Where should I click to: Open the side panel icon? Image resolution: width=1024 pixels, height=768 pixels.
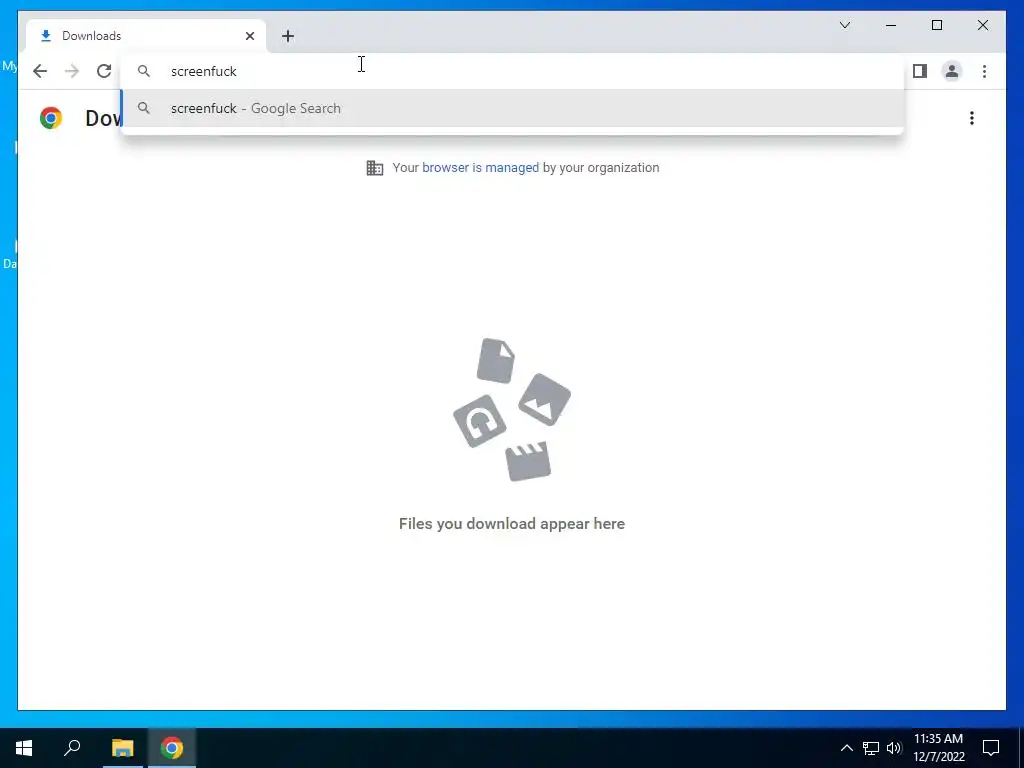pos(920,71)
